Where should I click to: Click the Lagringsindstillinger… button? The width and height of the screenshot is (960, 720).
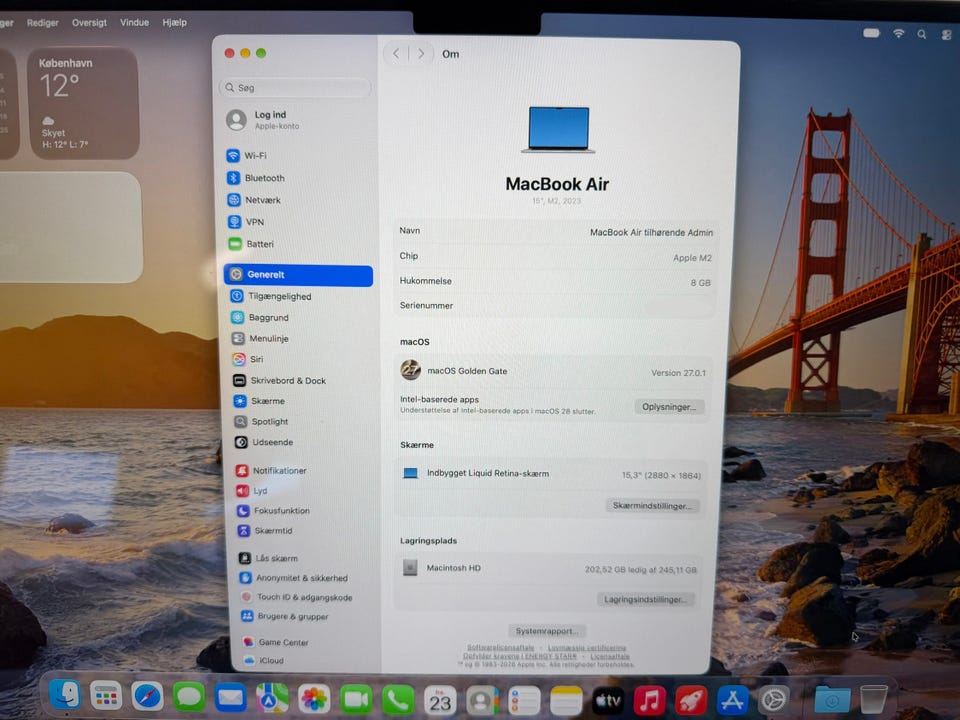click(x=645, y=599)
